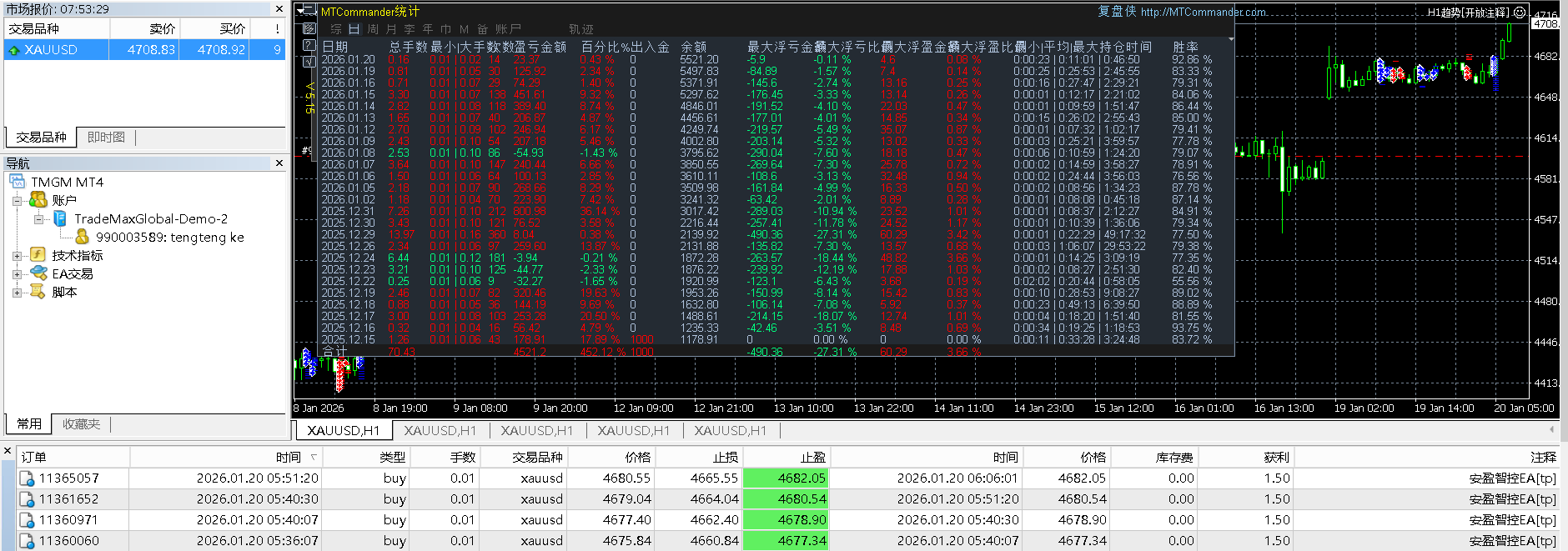This screenshot has height=551, width=1568.
Task: Select the 年 yearly view in MTCommander stats
Action: [428, 29]
